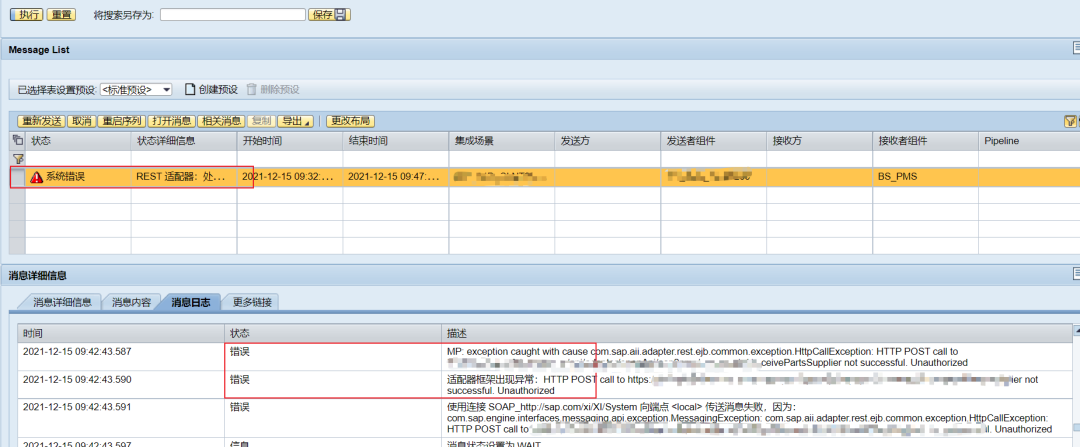
Task: Toggle the filter icon at toolbar right edge
Action: (x=1070, y=121)
